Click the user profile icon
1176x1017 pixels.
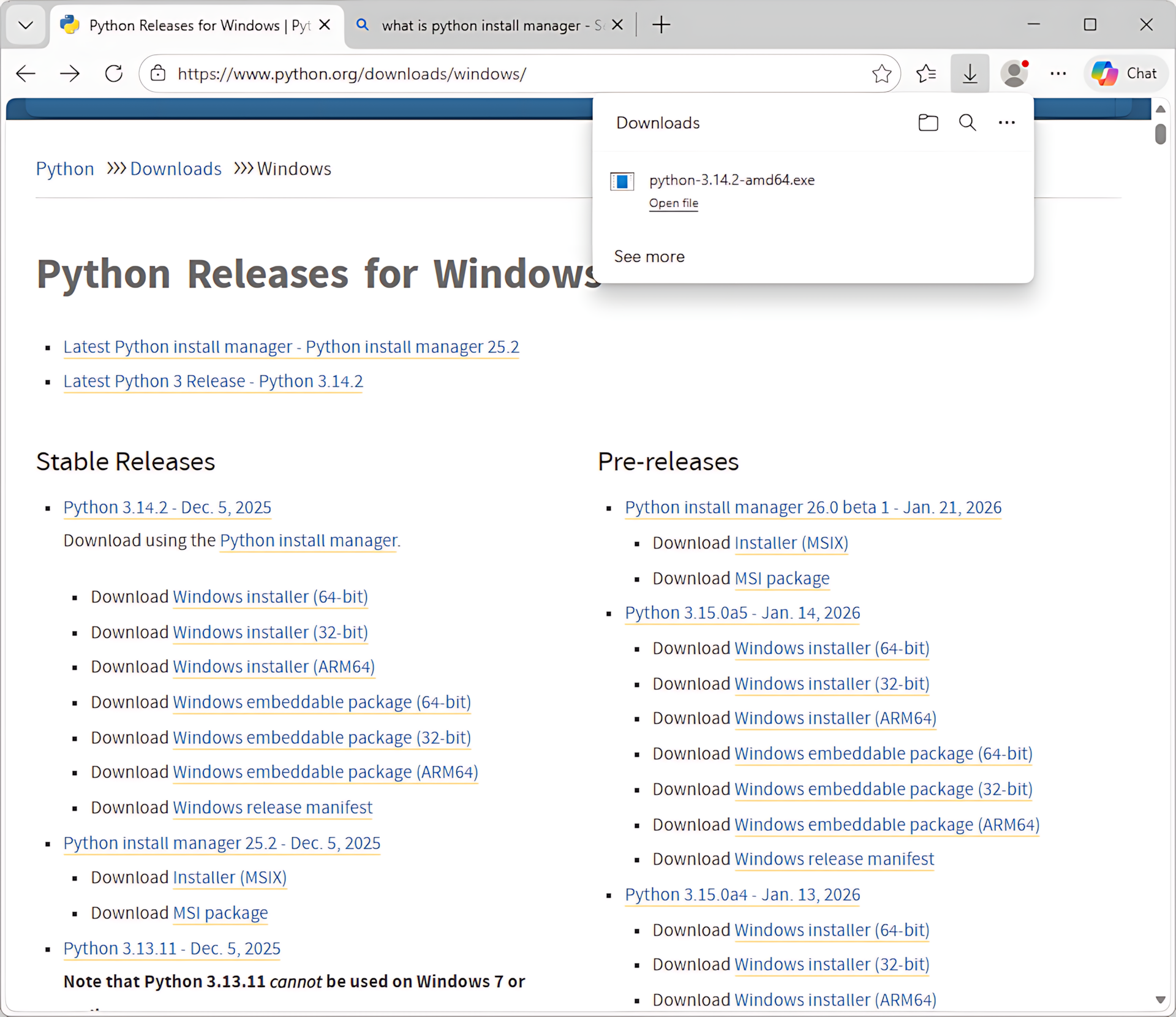[1014, 74]
